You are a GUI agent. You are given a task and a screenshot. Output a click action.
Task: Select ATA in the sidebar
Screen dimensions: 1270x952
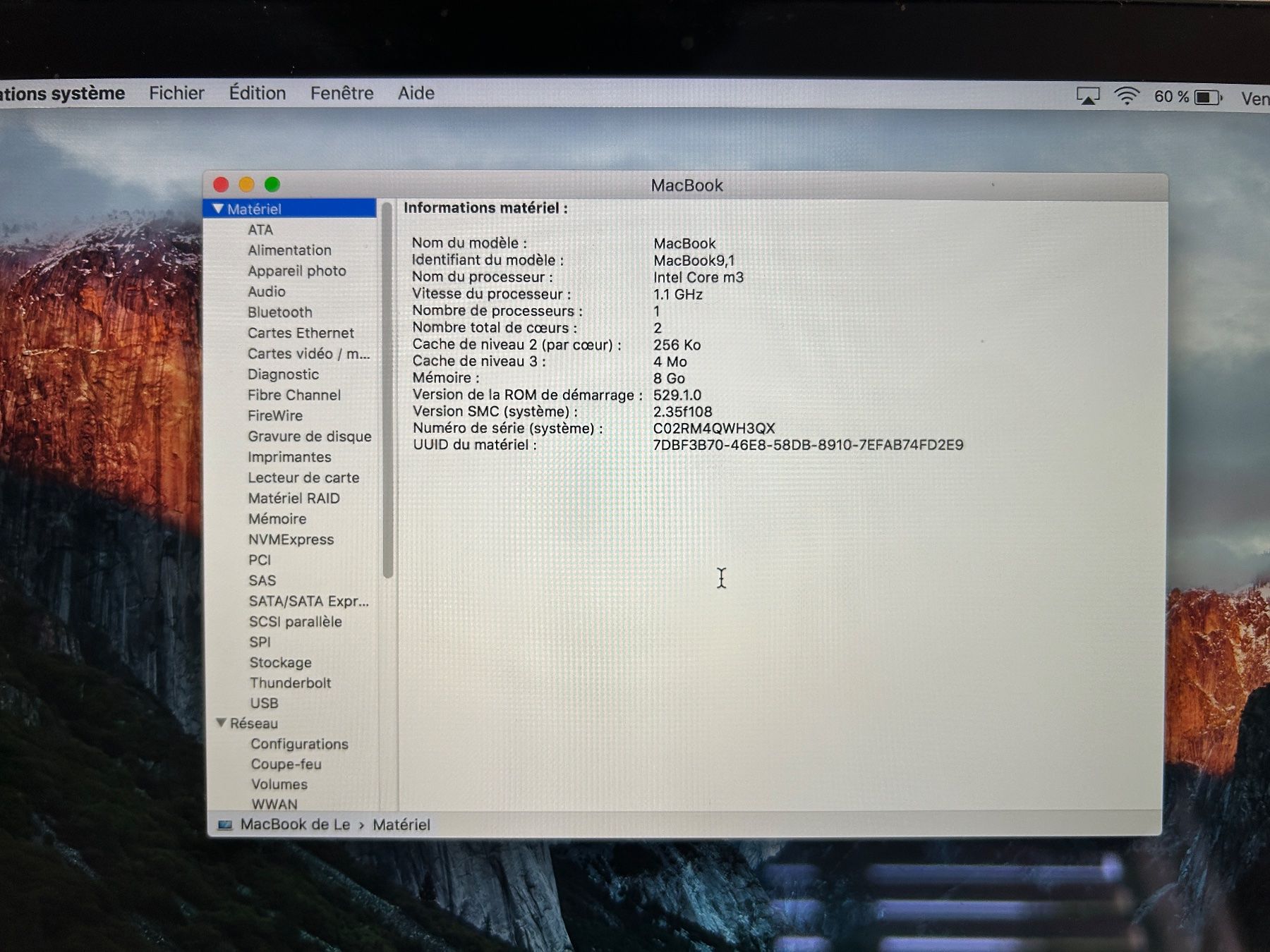click(x=260, y=230)
